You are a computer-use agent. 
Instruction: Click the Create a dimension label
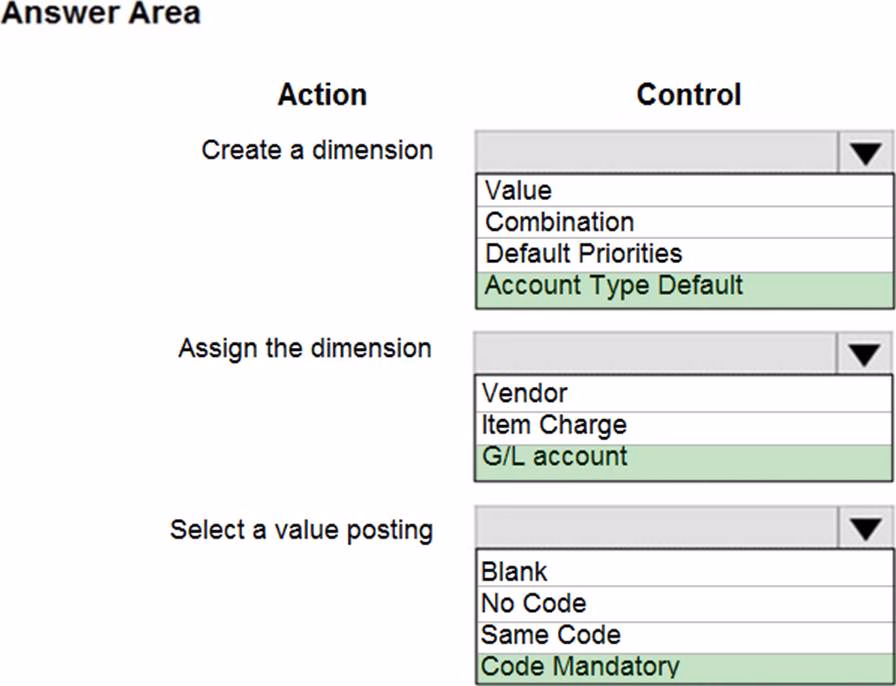[317, 150]
